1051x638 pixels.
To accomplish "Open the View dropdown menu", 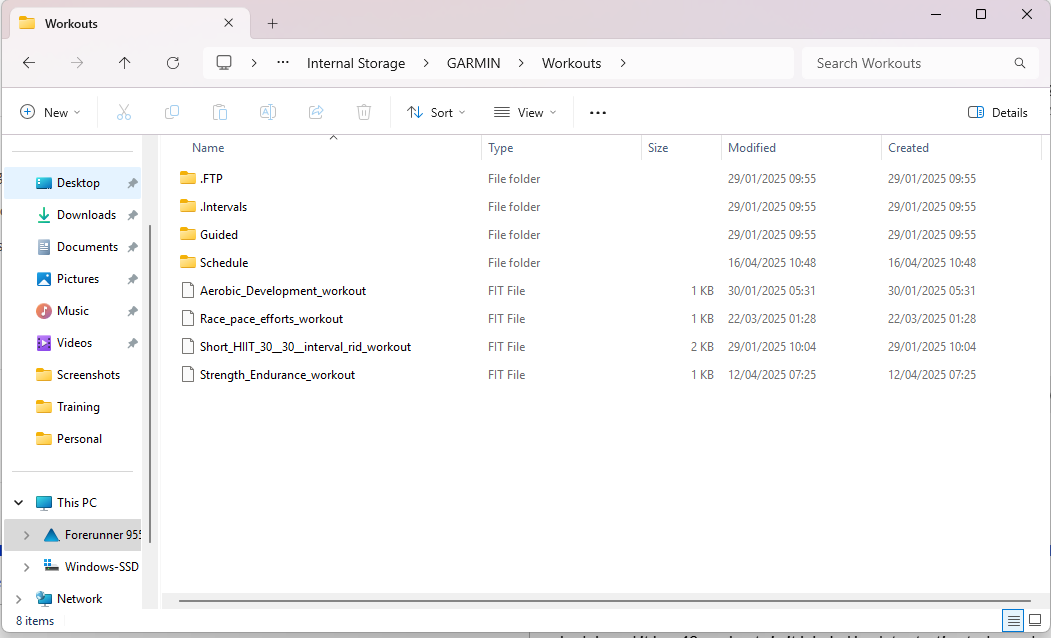I will (525, 113).
